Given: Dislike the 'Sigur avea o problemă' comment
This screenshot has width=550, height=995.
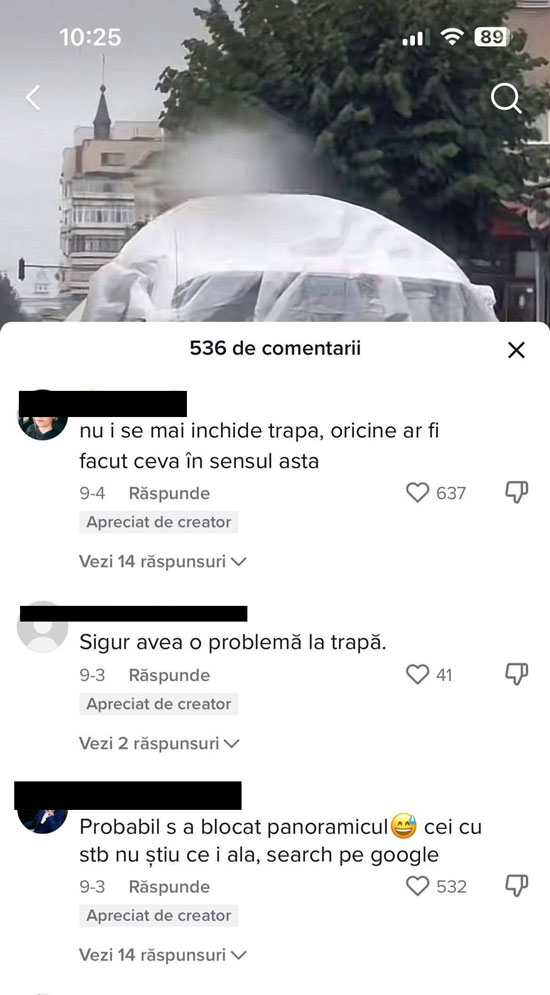Looking at the screenshot, I should tap(516, 675).
